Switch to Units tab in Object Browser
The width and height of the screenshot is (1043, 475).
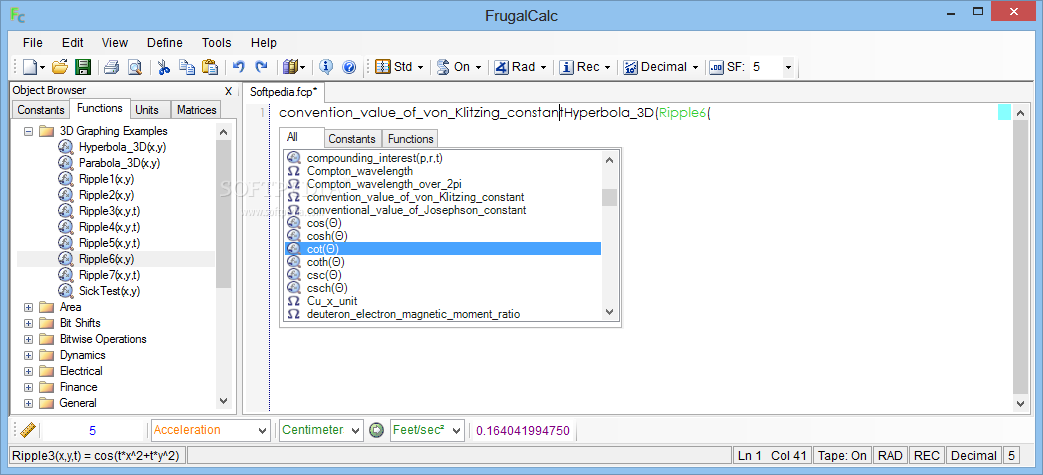click(146, 110)
